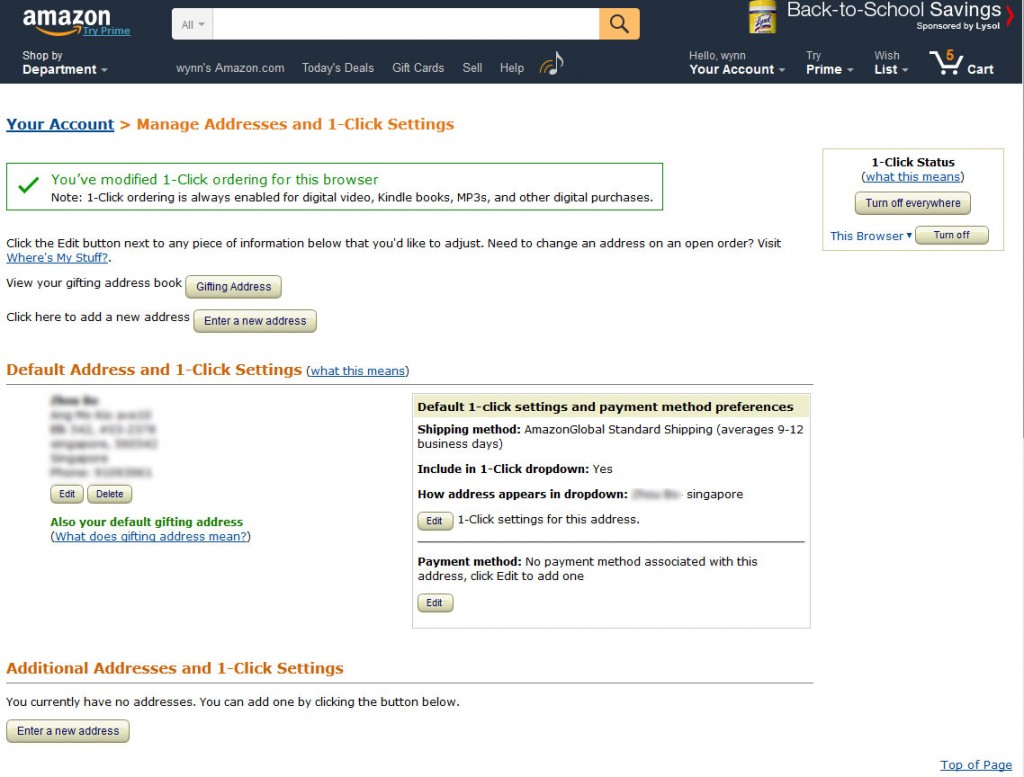The height and width of the screenshot is (777, 1024).
Task: Open the Where's My Stuff? link
Action: (x=57, y=258)
